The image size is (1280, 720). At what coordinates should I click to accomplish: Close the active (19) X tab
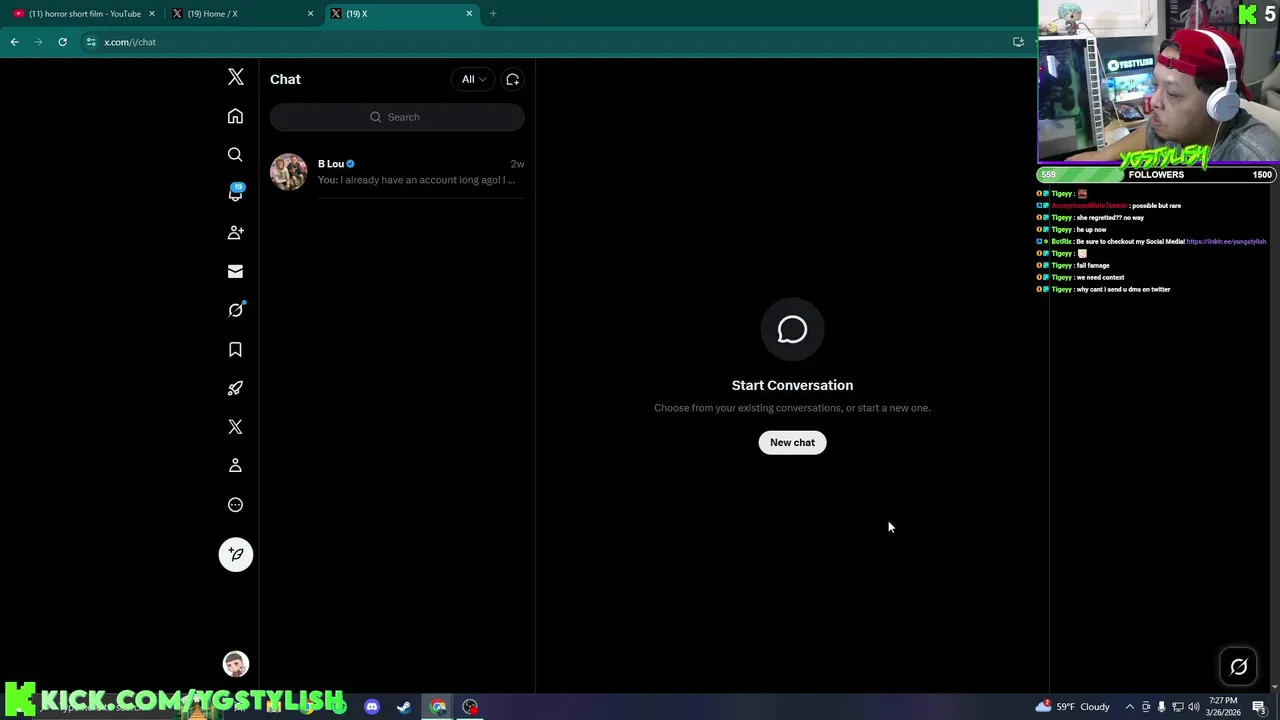469,14
